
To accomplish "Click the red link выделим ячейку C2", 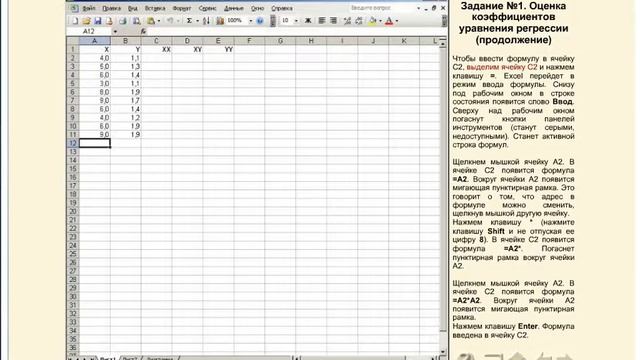I will [502, 67].
